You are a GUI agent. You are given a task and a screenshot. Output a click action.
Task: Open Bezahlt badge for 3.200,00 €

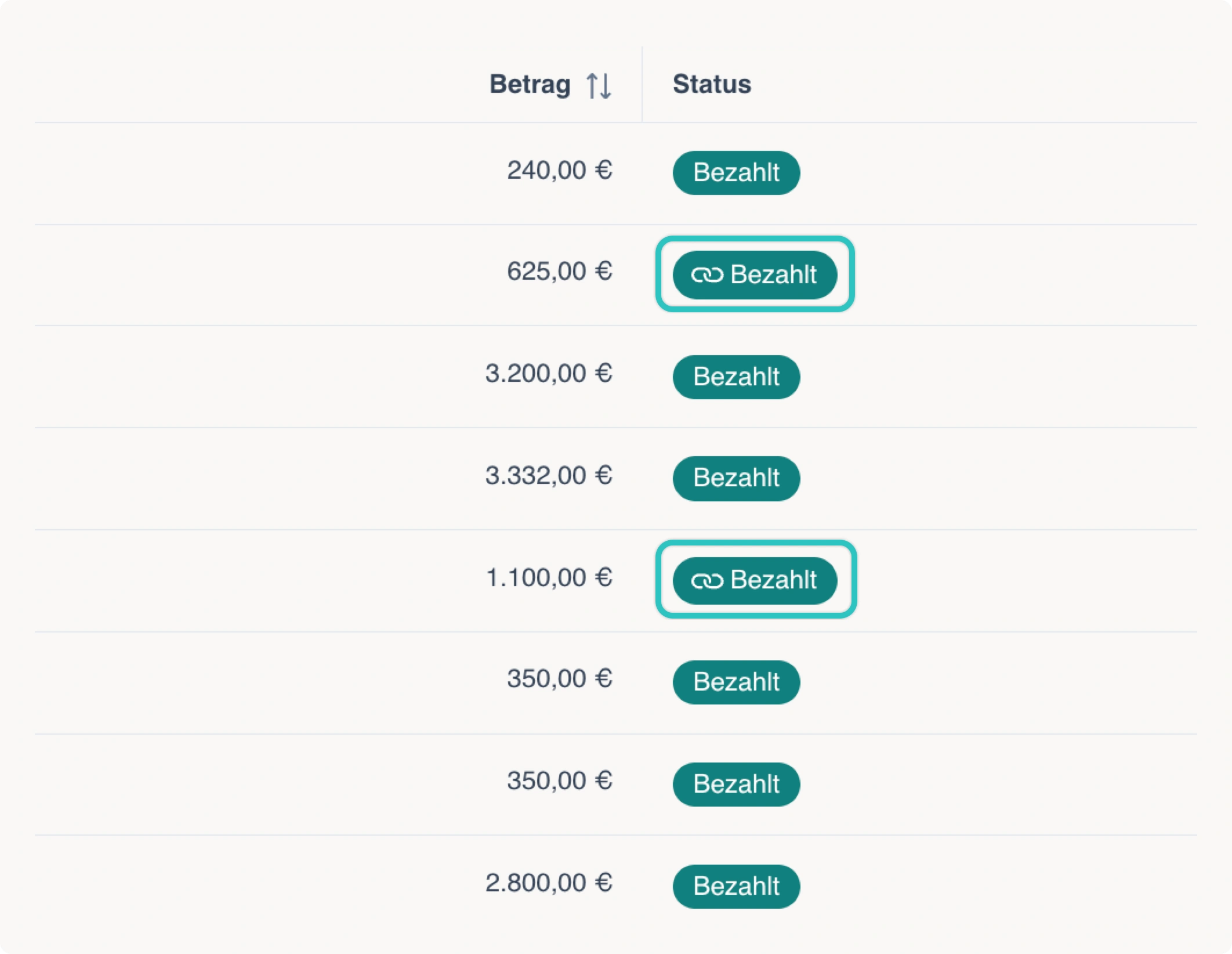(736, 377)
